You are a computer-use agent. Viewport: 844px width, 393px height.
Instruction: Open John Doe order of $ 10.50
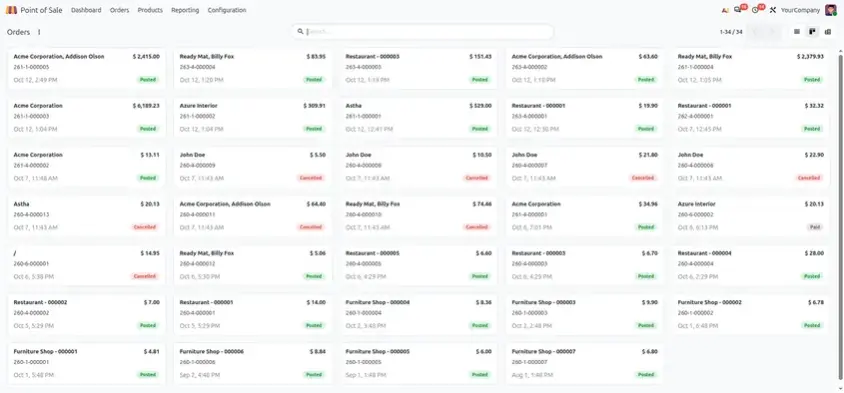pos(419,167)
